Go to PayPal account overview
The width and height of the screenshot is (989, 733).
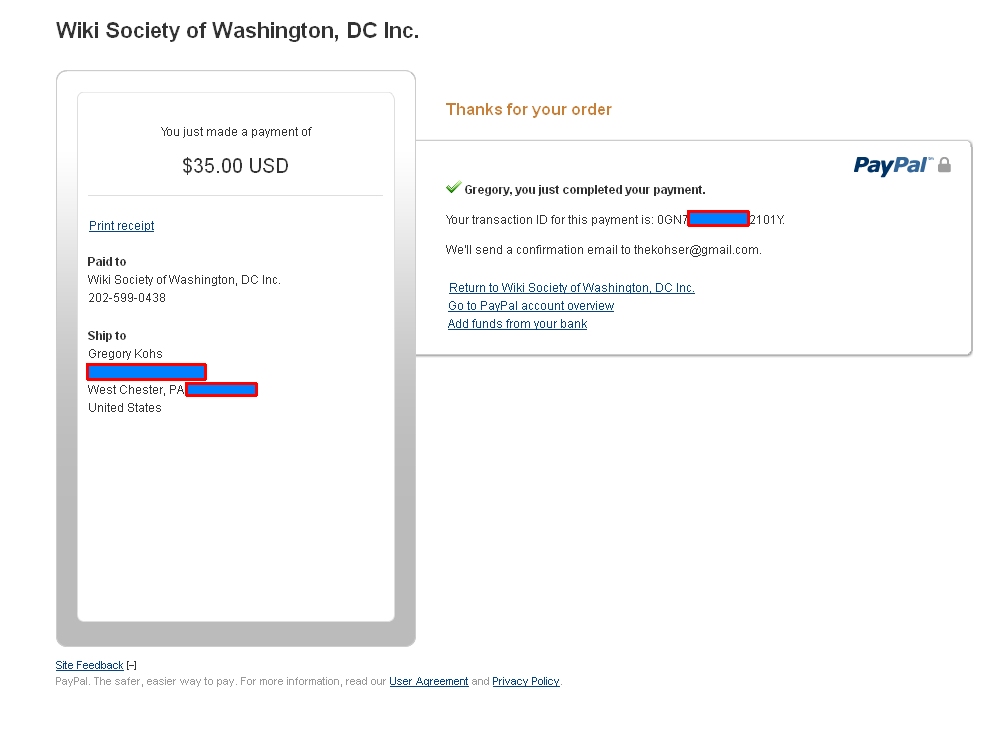[531, 306]
